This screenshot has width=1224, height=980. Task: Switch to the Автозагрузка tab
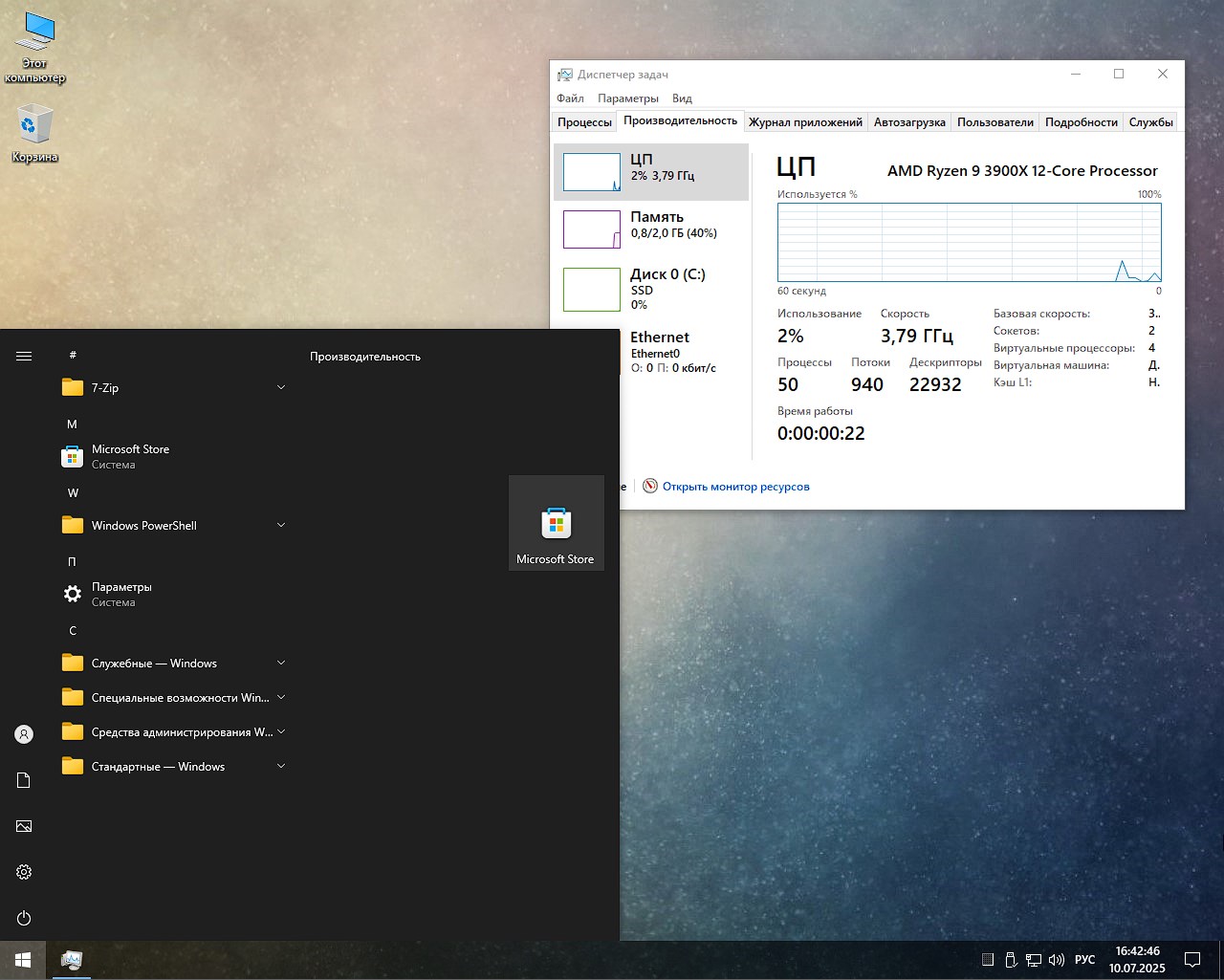pyautogui.click(x=909, y=122)
